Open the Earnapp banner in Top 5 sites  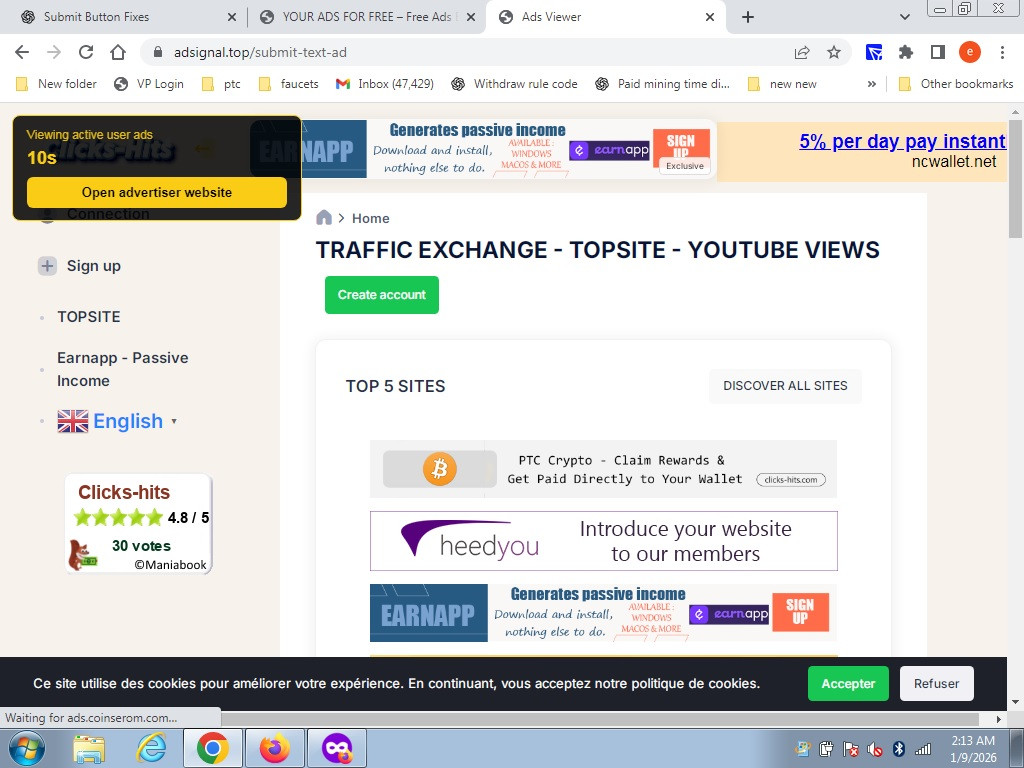[x=603, y=613]
